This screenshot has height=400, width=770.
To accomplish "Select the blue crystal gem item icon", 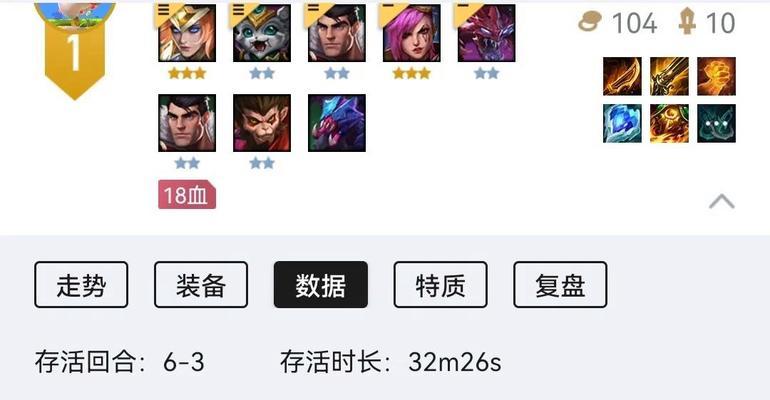I will (x=622, y=123).
